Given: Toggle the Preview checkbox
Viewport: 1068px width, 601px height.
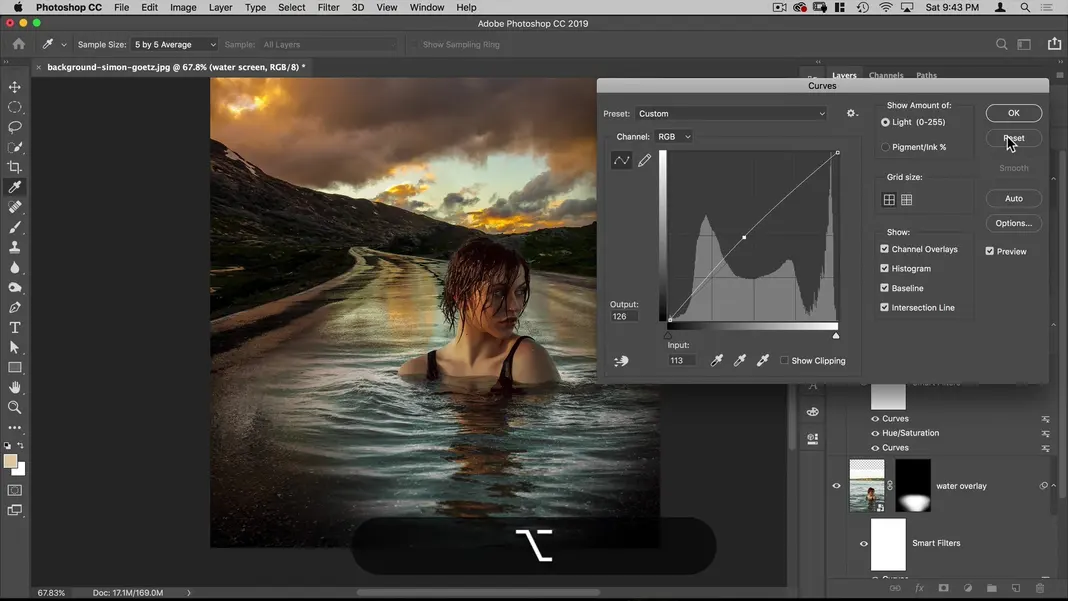Looking at the screenshot, I should (990, 251).
